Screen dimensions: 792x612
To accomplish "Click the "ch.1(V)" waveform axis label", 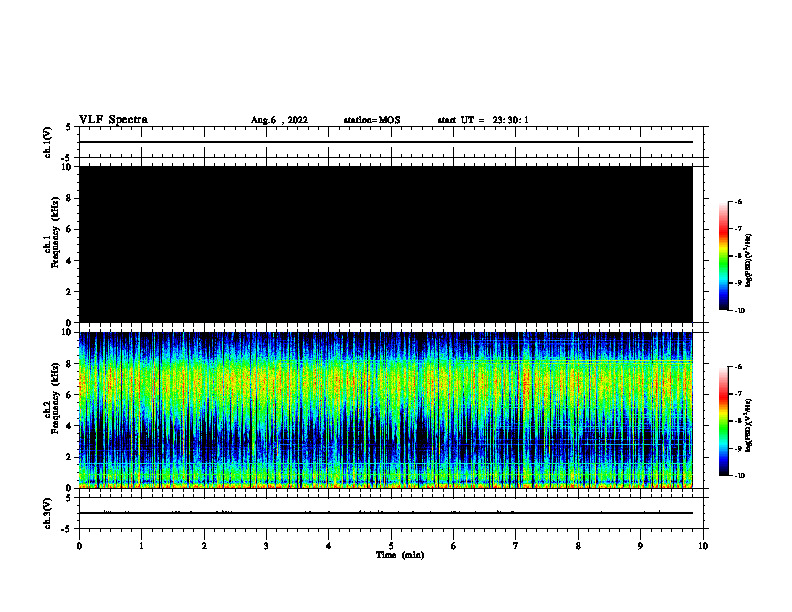I will pos(47,142).
